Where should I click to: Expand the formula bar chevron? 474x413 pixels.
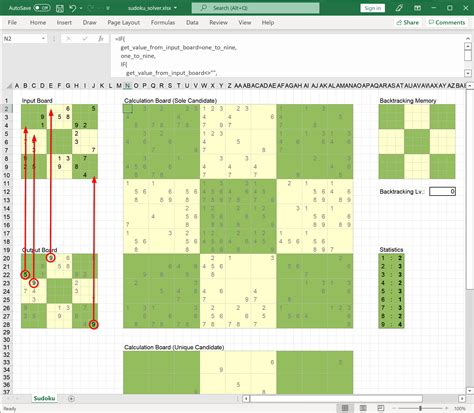pos(468,73)
